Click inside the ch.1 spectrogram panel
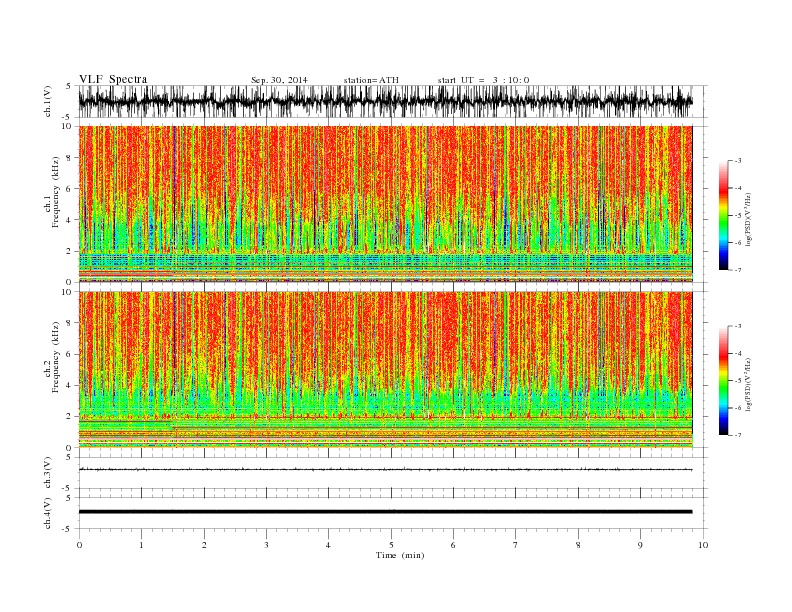 pyautogui.click(x=385, y=204)
